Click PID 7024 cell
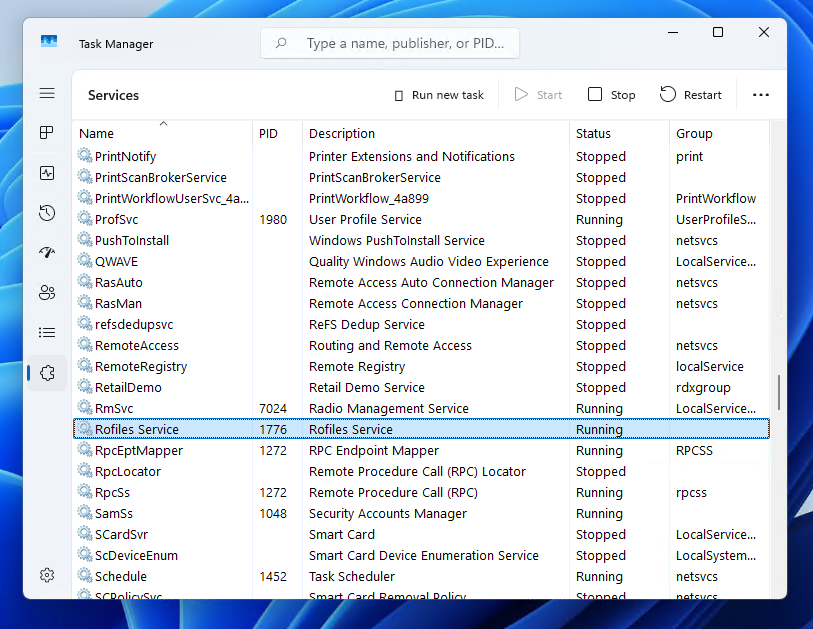Viewport: 813px width, 629px height. click(273, 409)
